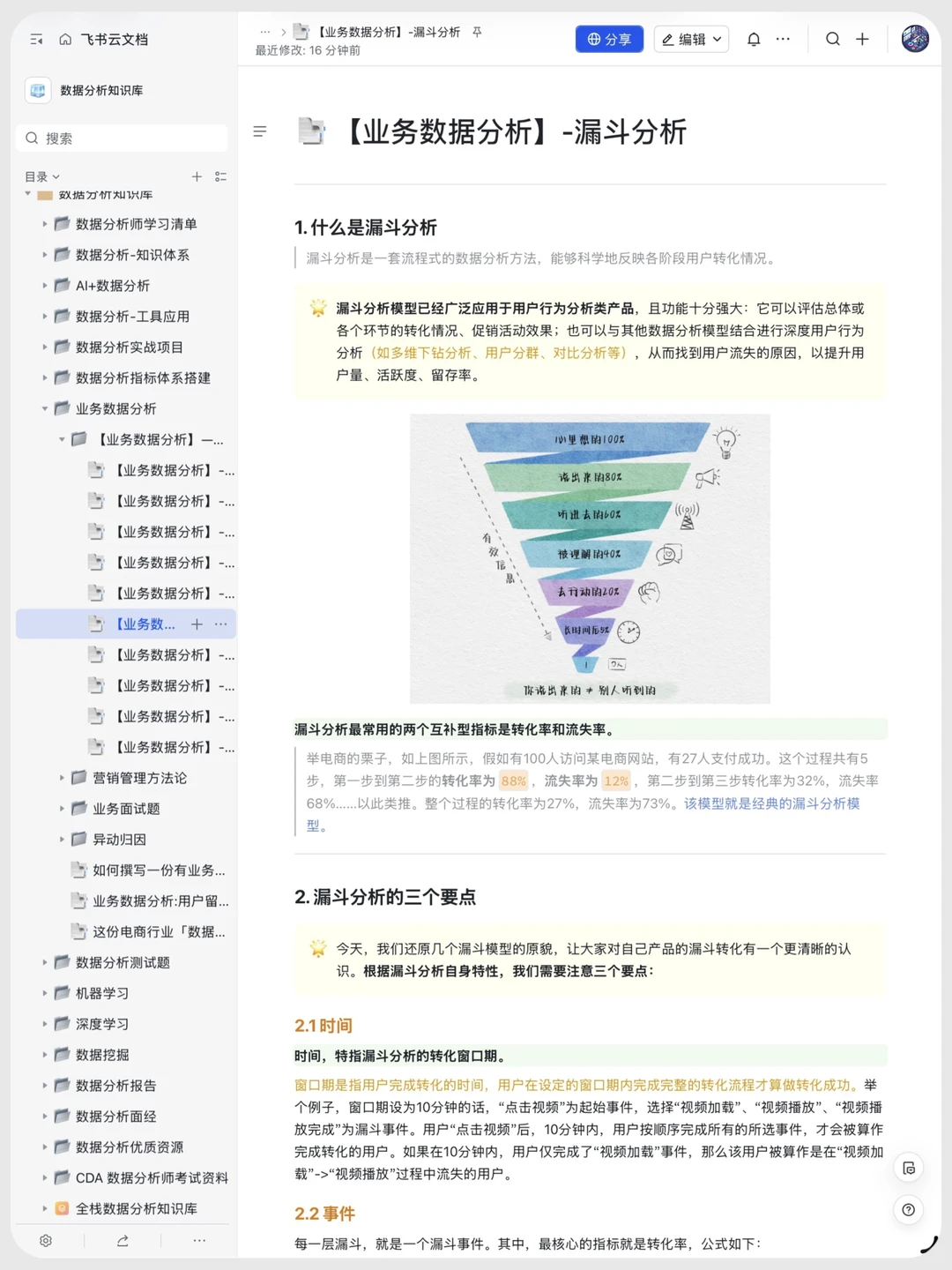Click the breadcrumb title 【业务数据分析】-漏斗分析
This screenshot has width=952, height=1270.
point(388,32)
